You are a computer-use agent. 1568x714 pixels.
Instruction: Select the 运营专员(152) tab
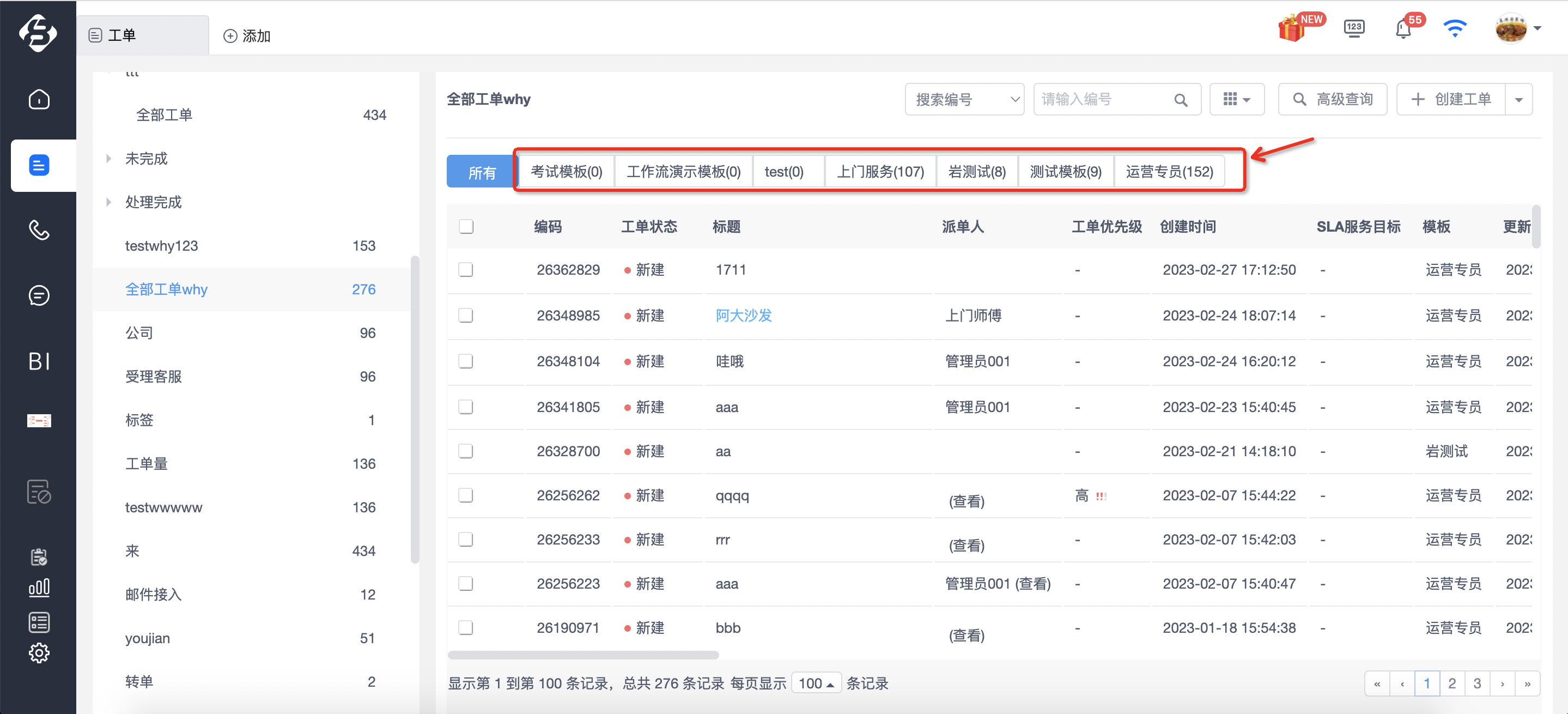pyautogui.click(x=1169, y=172)
